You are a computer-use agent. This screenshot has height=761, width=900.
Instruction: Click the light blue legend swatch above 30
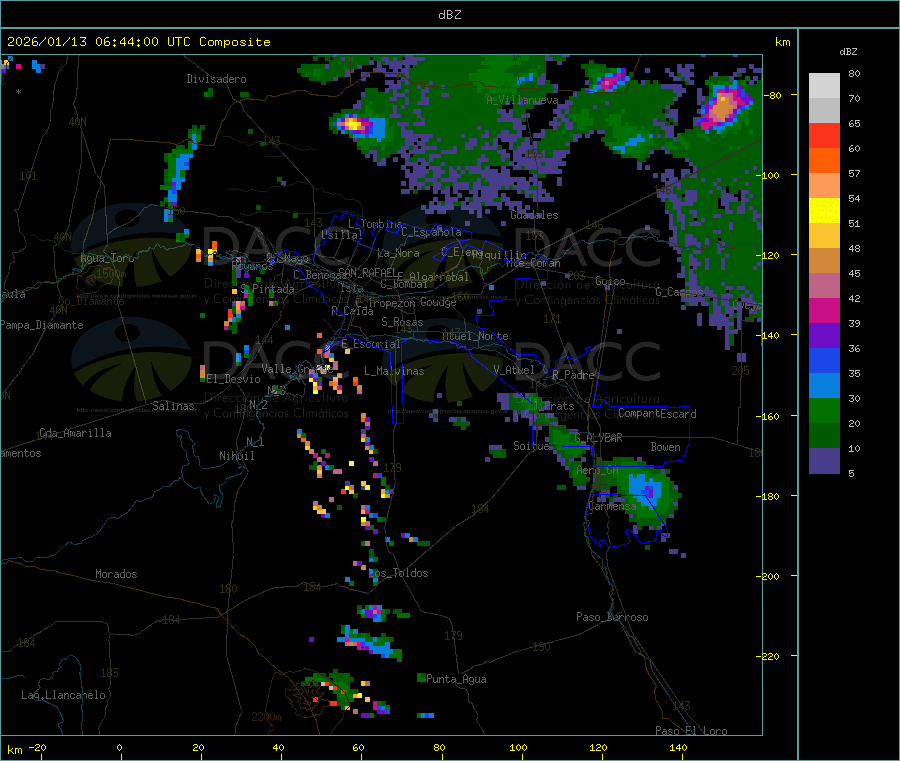(824, 386)
